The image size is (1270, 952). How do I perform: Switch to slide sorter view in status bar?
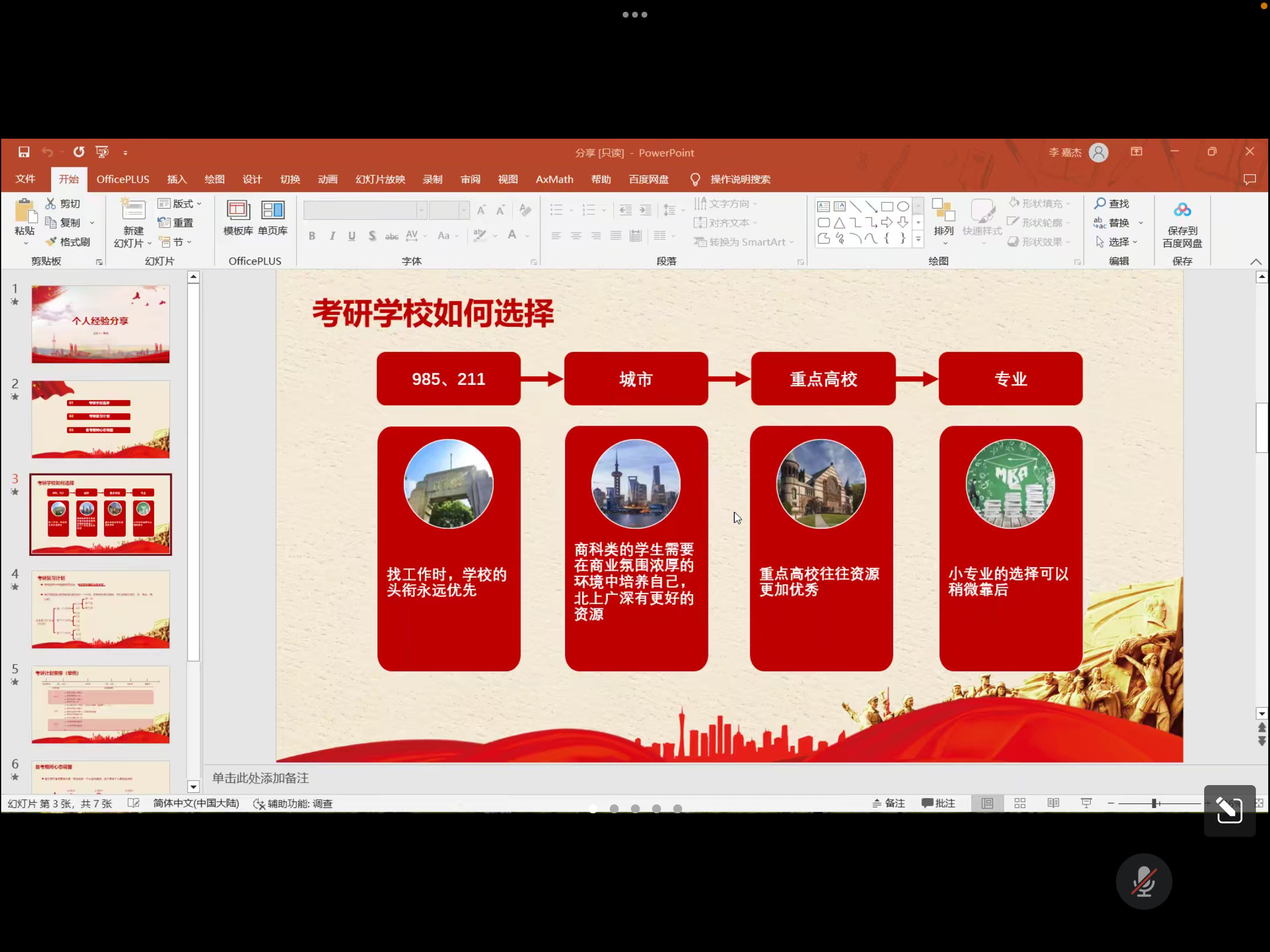coord(1020,803)
